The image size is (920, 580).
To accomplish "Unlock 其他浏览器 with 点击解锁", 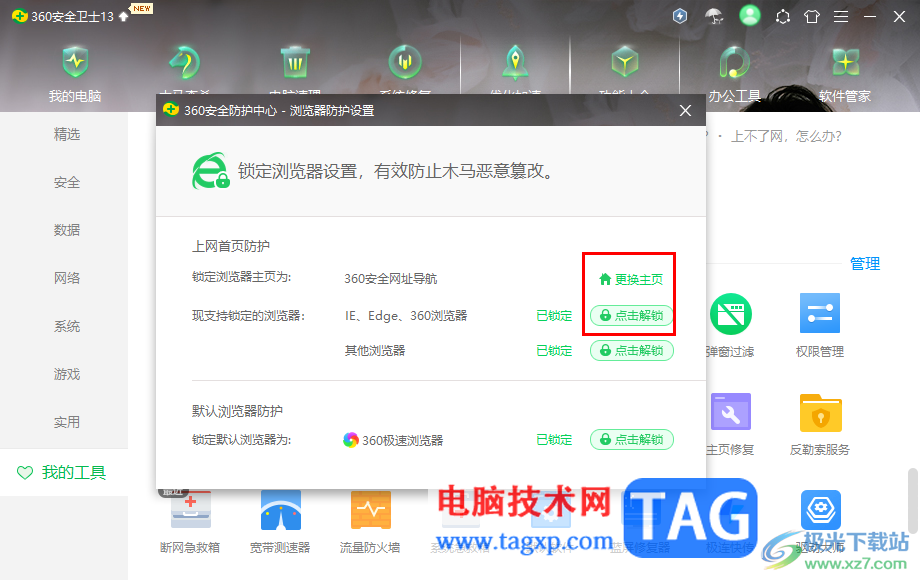I will click(x=631, y=351).
